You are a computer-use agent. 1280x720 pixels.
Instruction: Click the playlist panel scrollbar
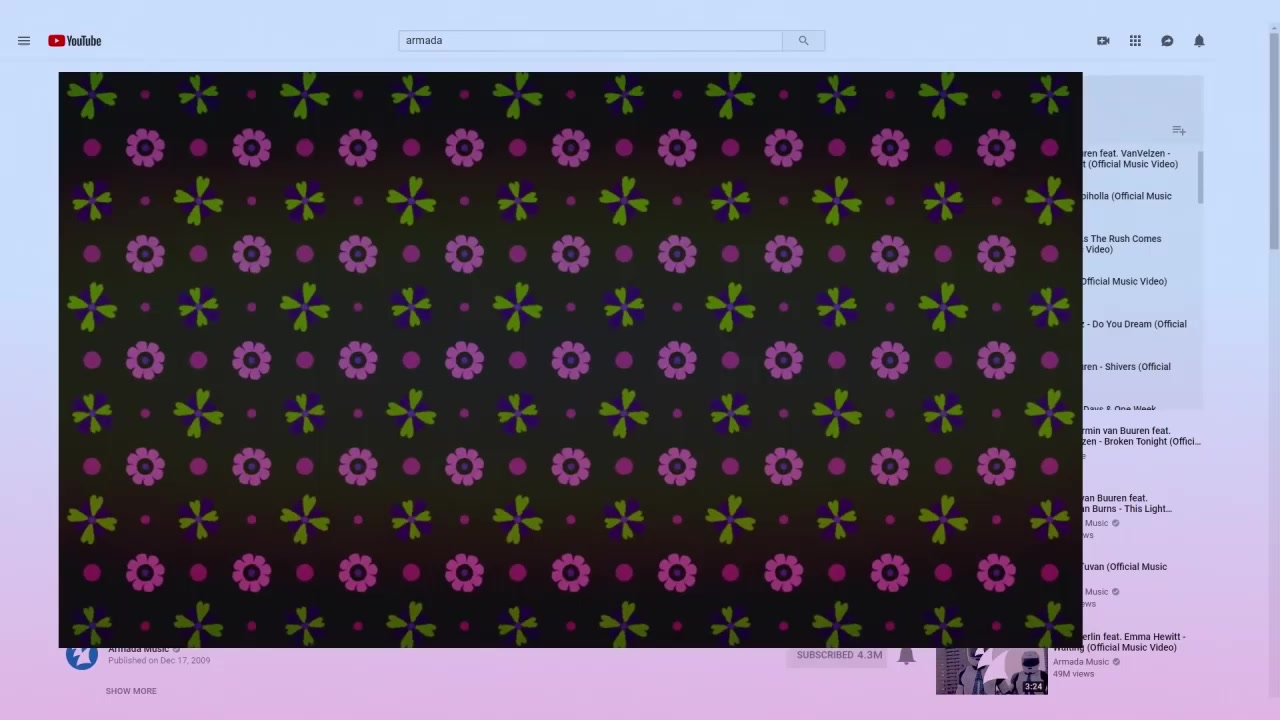click(x=1200, y=178)
